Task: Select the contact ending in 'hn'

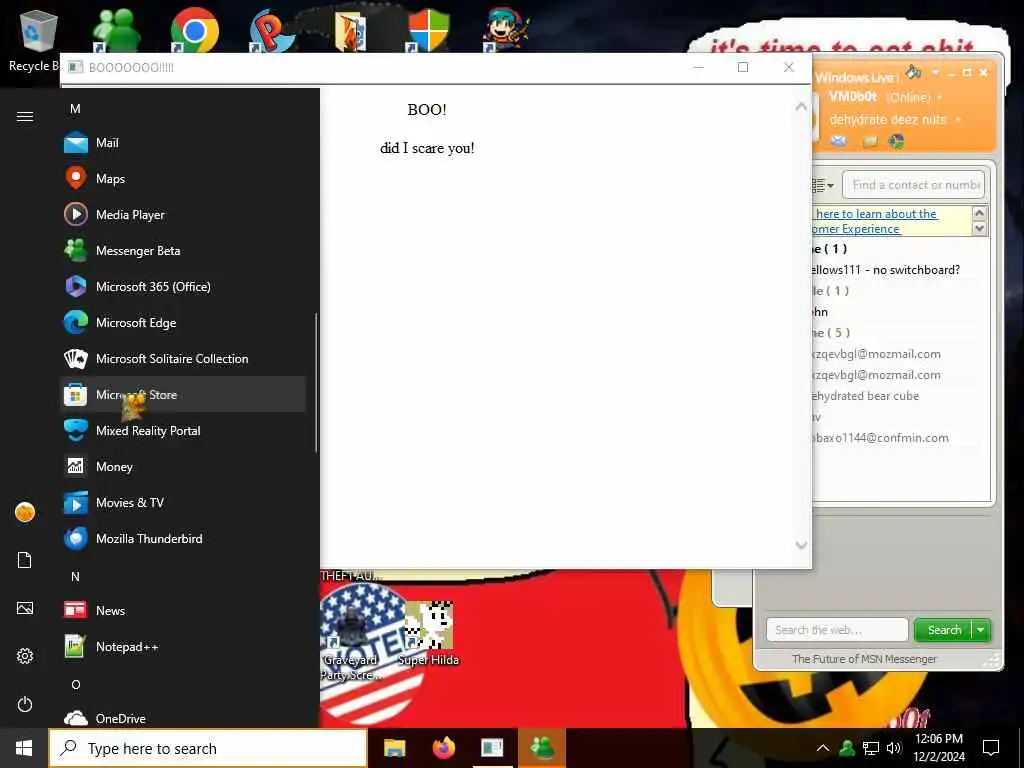Action: pyautogui.click(x=820, y=312)
